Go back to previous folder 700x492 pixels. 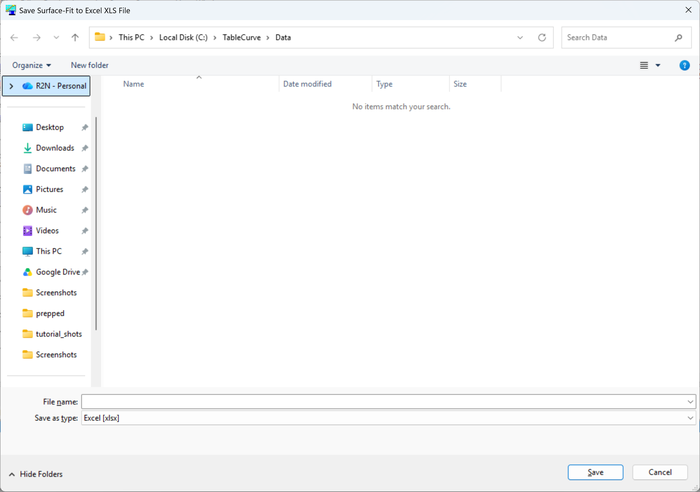(14, 38)
